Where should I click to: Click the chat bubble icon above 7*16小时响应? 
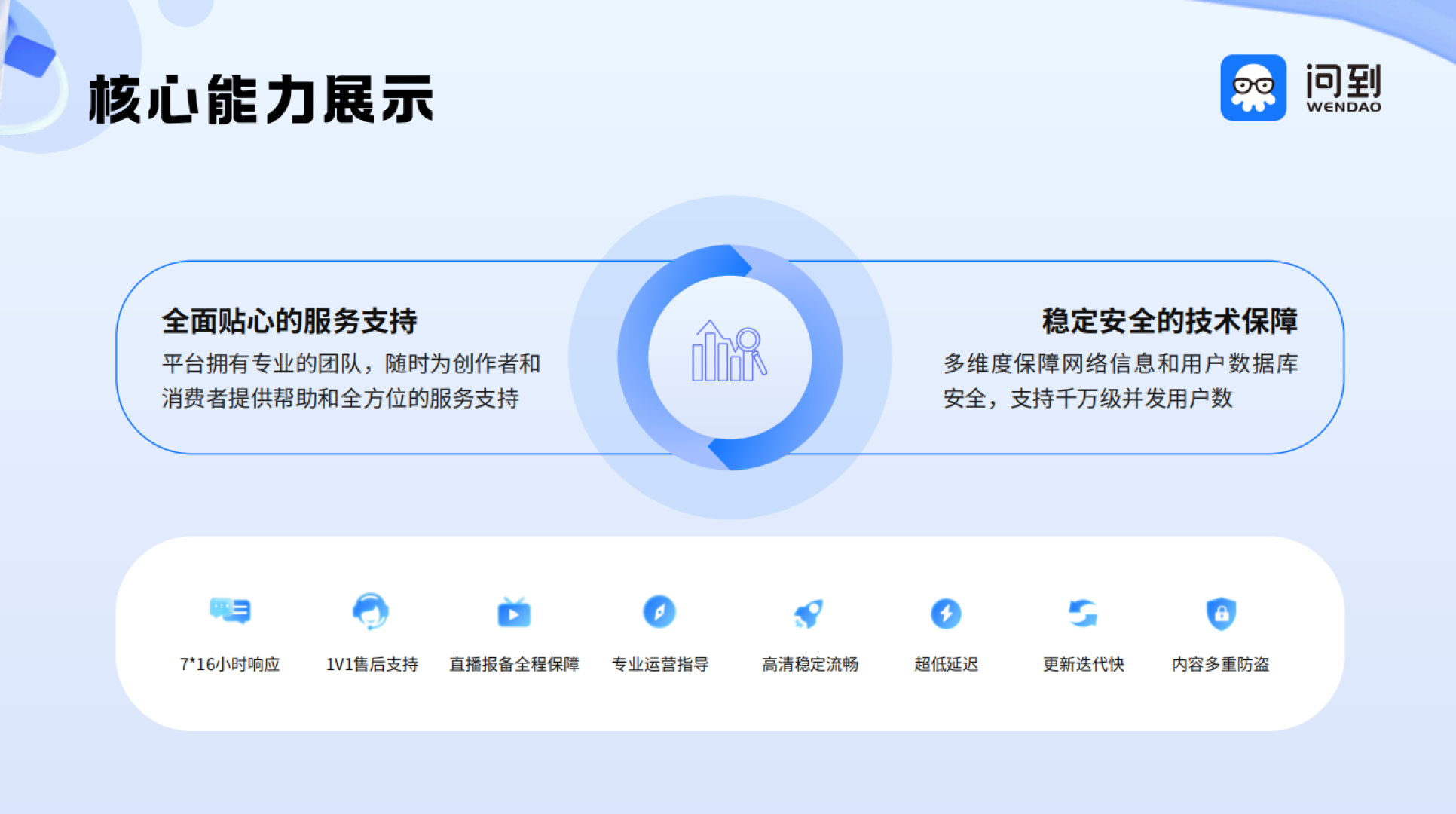click(230, 610)
